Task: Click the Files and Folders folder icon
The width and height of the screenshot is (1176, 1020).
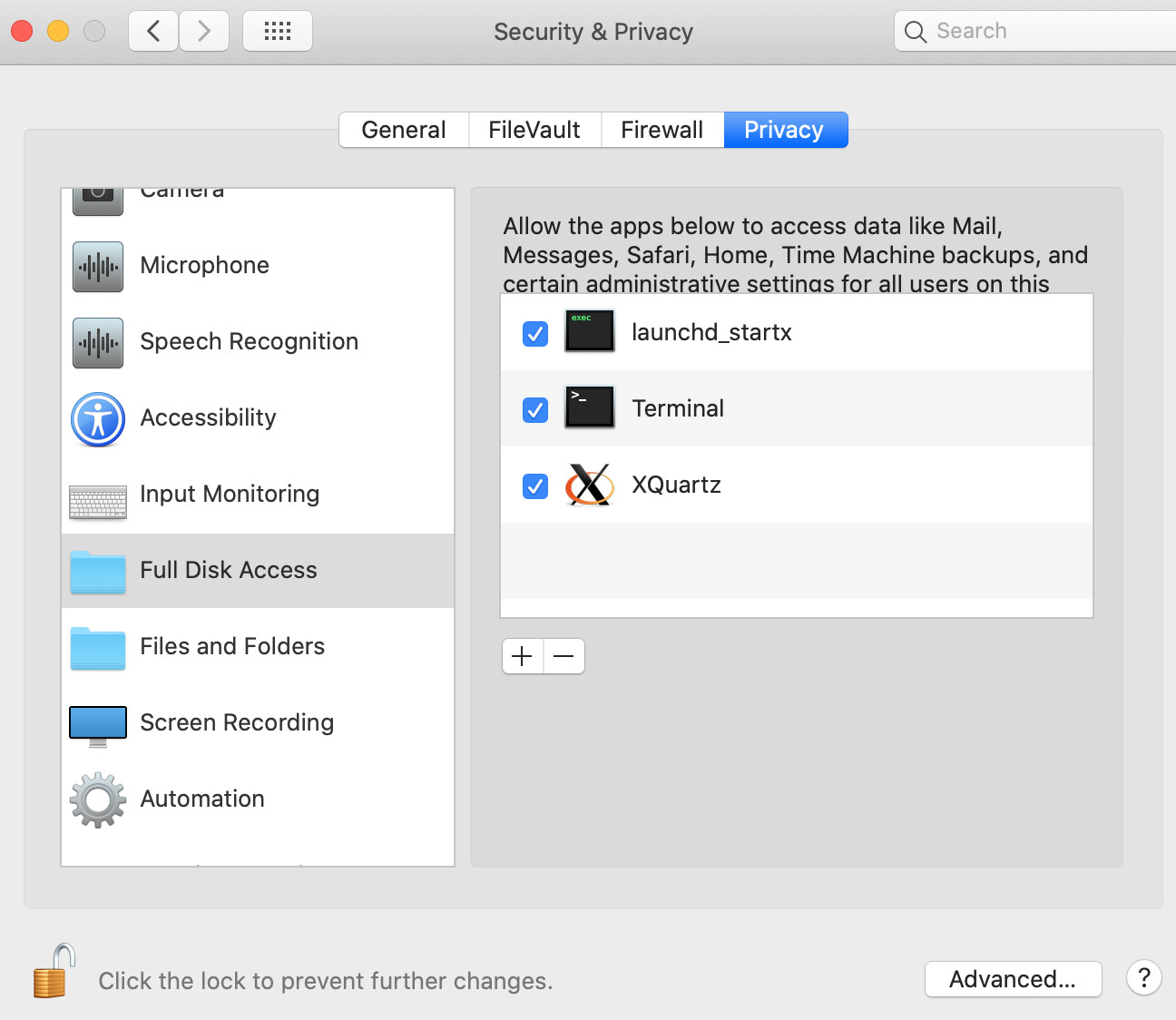Action: tap(98, 648)
